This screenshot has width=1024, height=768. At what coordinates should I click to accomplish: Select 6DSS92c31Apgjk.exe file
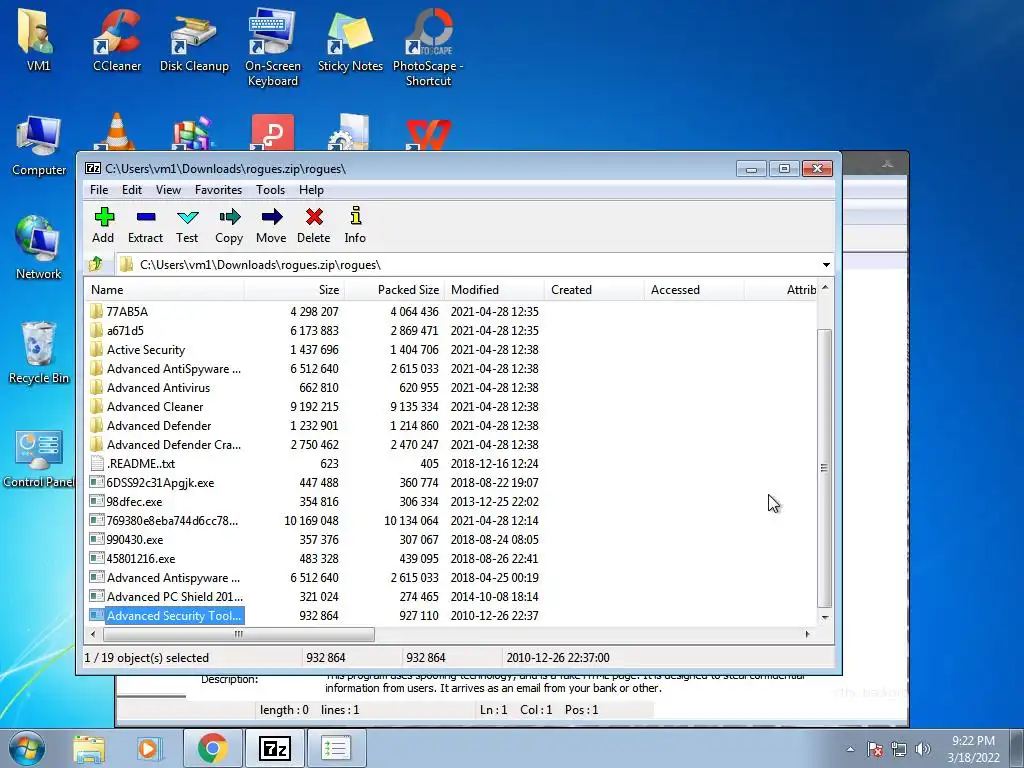[160, 483]
